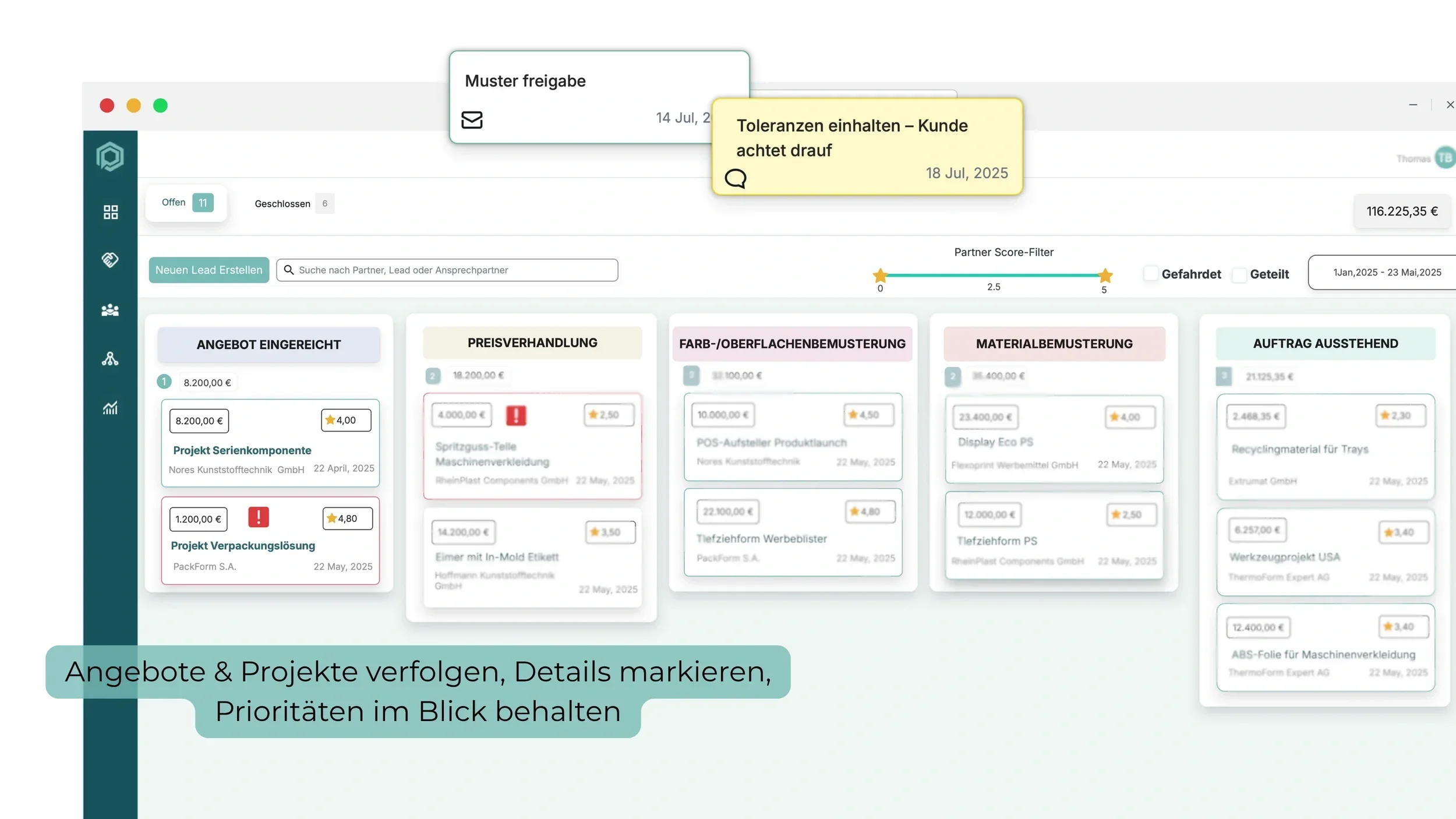1456x819 pixels.
Task: Click the Neuen Lead Erstellen button
Action: tap(209, 270)
